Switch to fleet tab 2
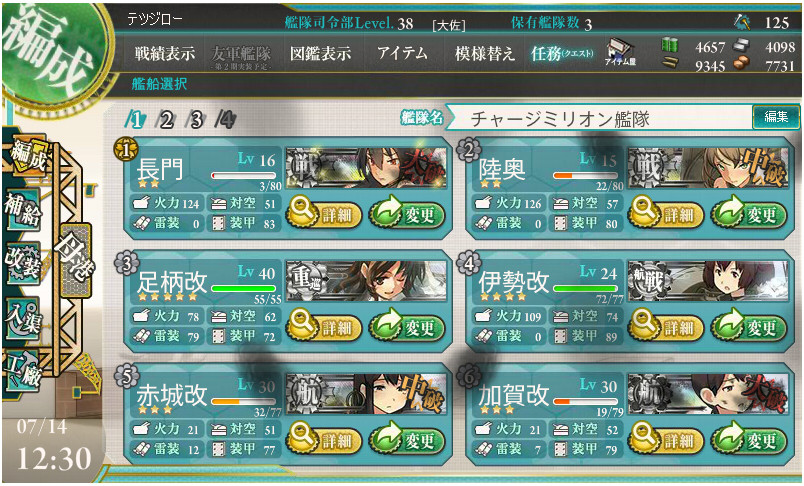Viewport: 804px width, 486px height. (x=165, y=120)
